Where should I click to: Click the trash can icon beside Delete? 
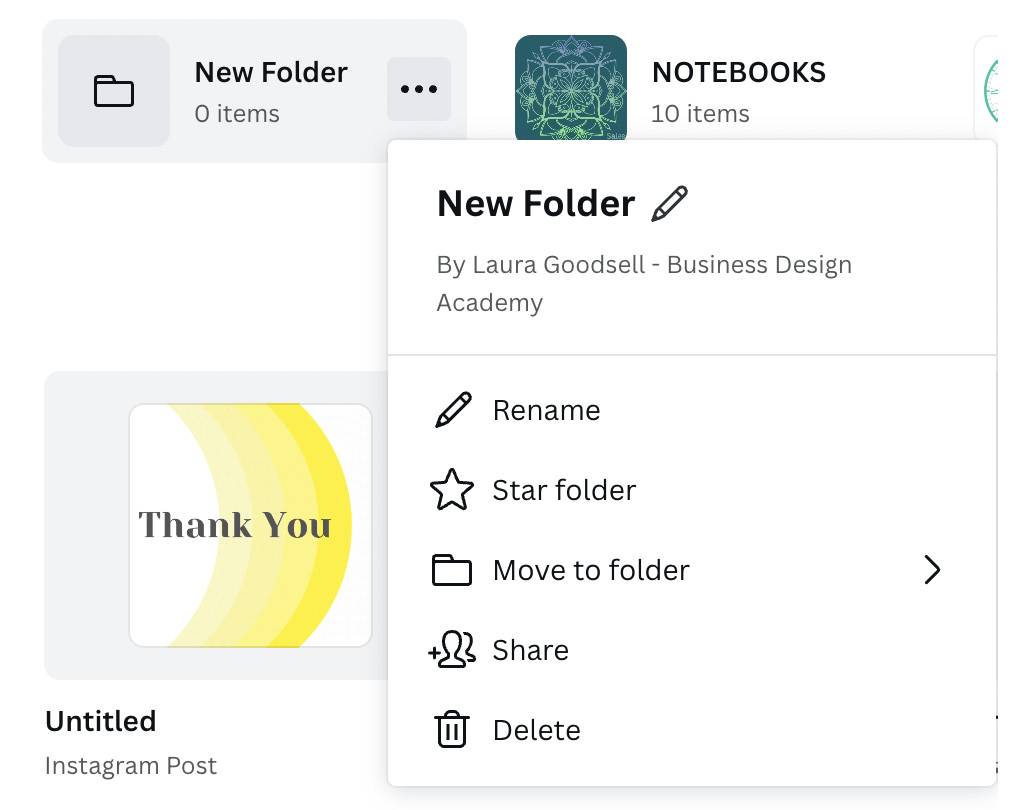pyautogui.click(x=451, y=729)
